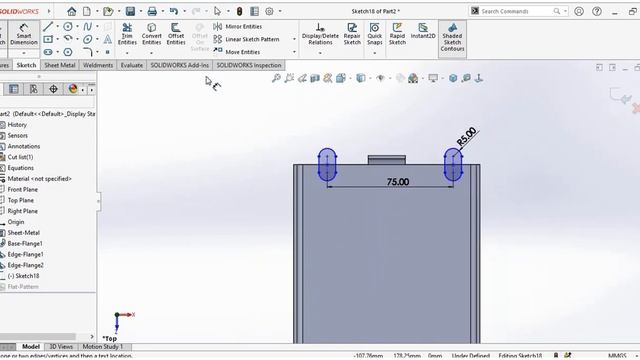640x360 pixels.
Task: Select the Line sketch tool
Action: 48,27
